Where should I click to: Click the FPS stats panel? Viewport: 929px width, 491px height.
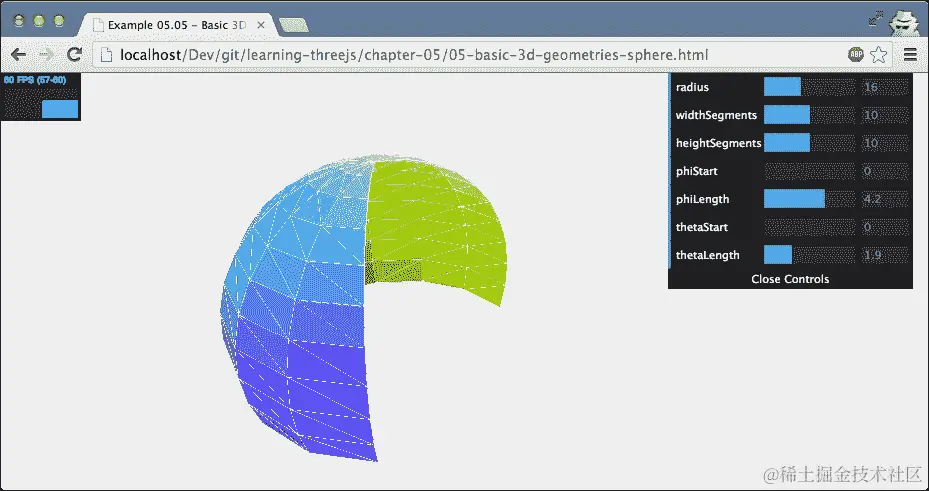40,97
